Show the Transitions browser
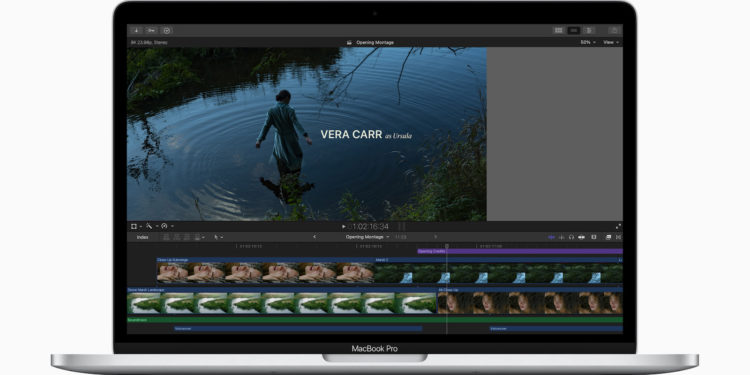The image size is (750, 375). (618, 237)
